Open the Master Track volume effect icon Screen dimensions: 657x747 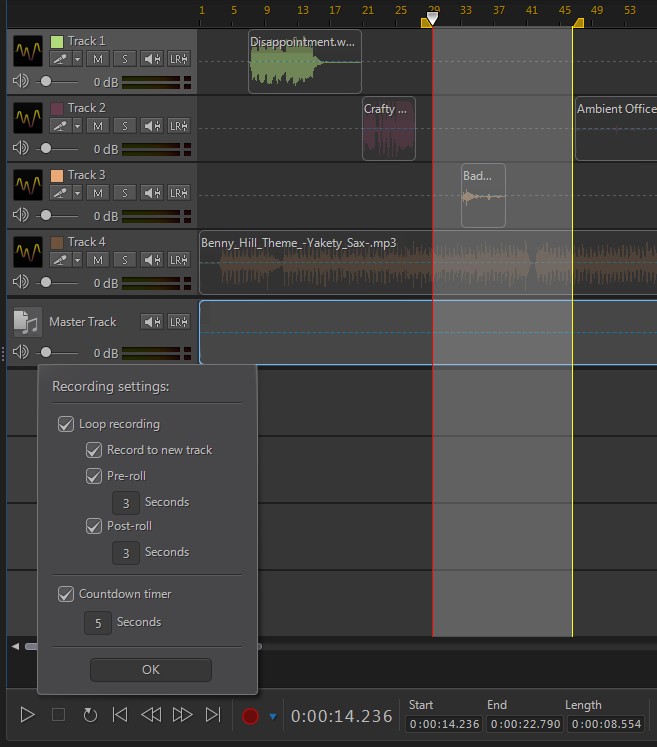pyautogui.click(x=152, y=322)
